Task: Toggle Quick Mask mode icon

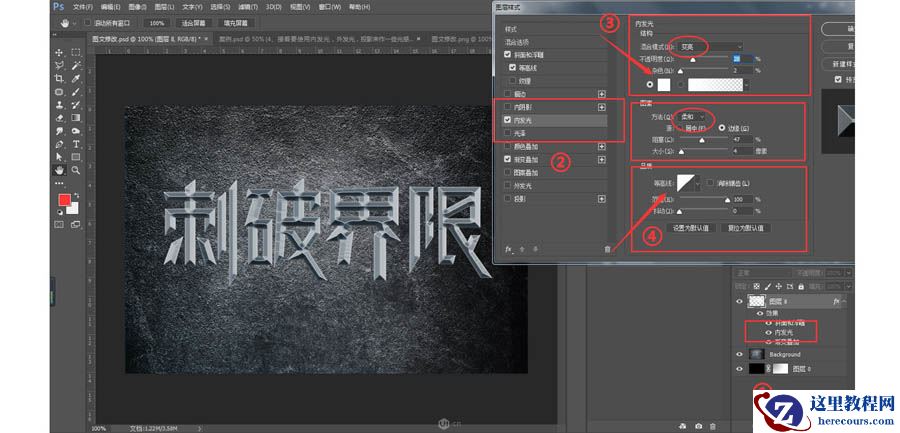Action: 59,225
